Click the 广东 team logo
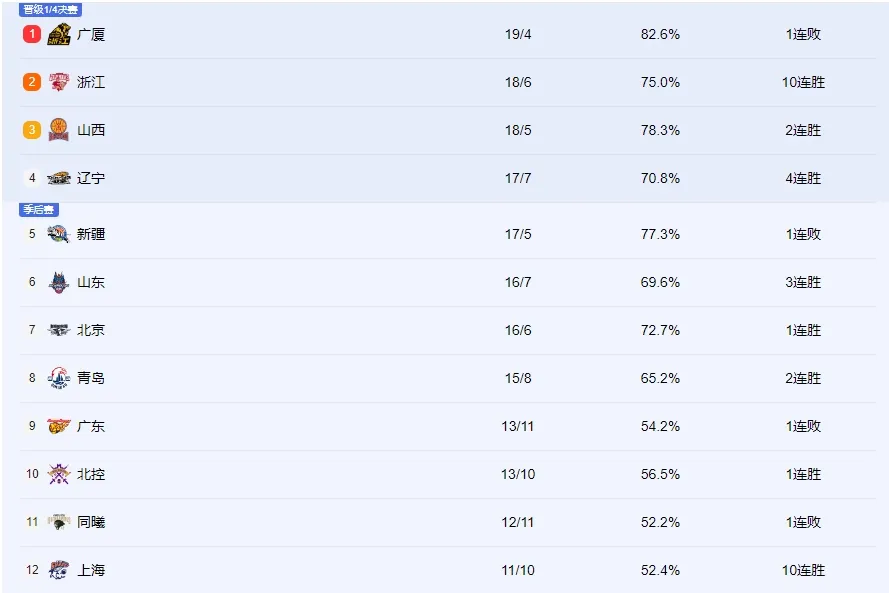 point(58,426)
